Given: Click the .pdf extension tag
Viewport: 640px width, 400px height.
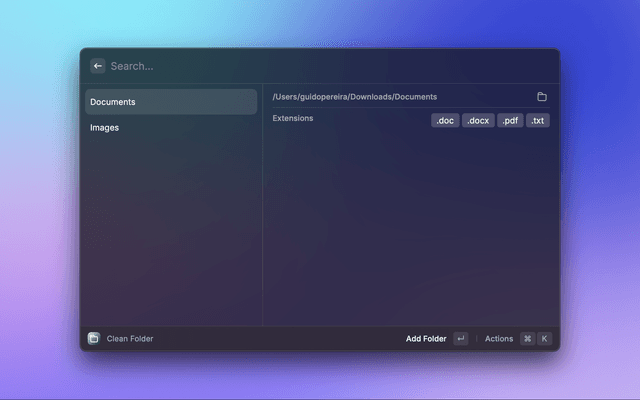Looking at the screenshot, I should tap(510, 121).
